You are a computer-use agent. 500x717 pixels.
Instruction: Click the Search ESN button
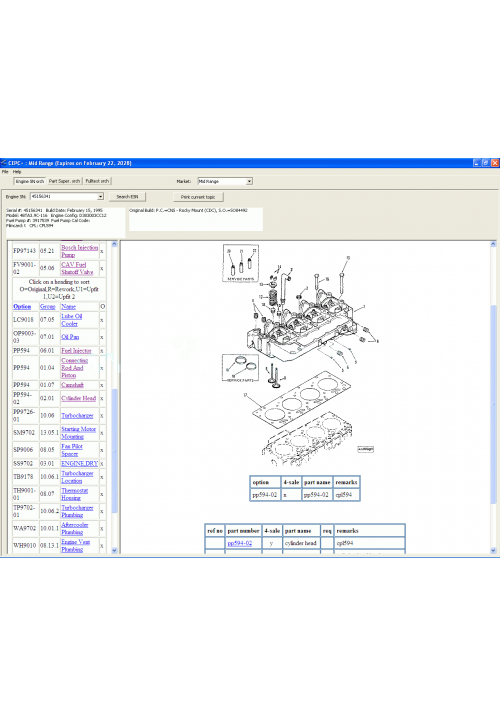tap(127, 197)
